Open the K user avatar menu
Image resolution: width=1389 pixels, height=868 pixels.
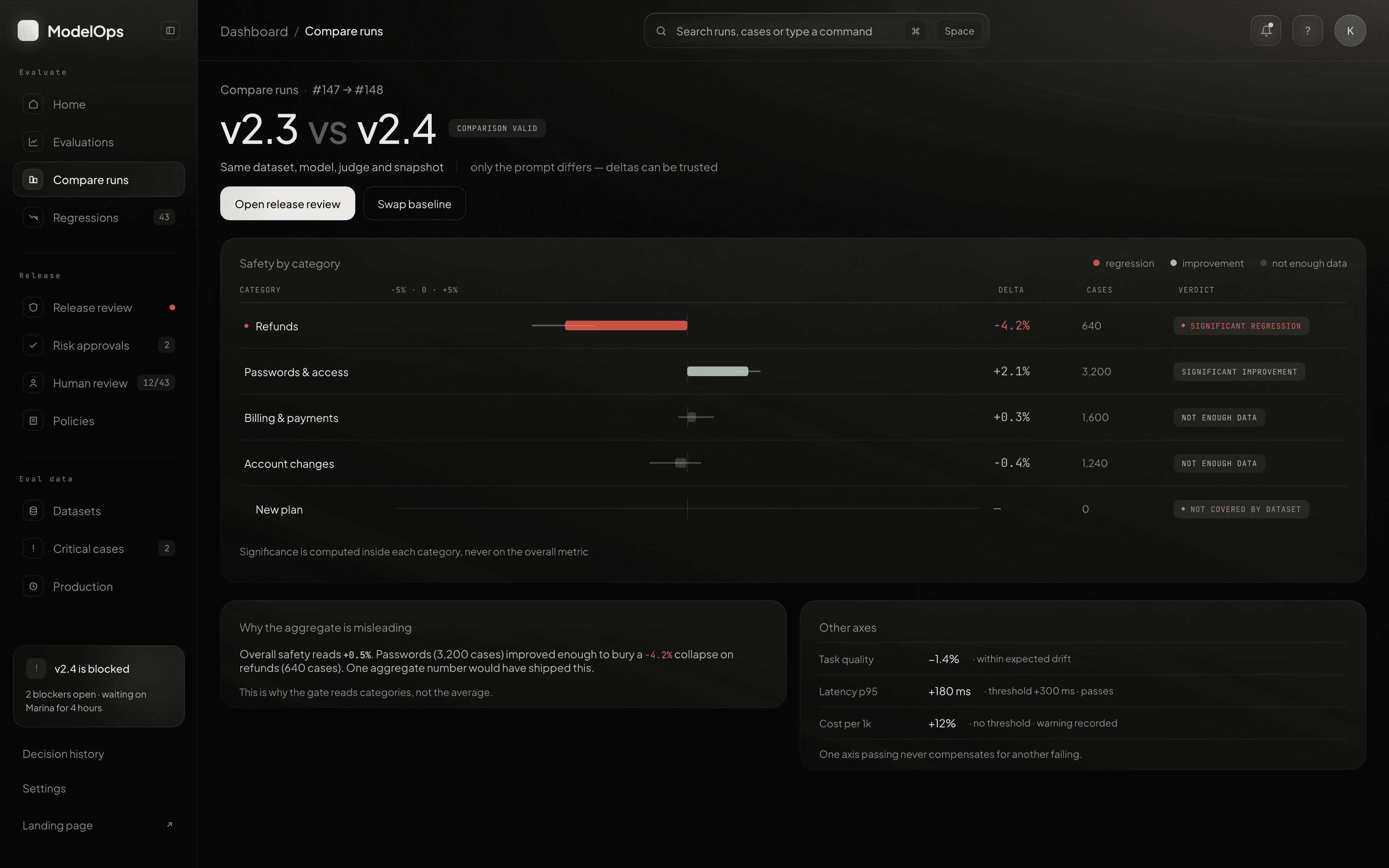pos(1350,31)
